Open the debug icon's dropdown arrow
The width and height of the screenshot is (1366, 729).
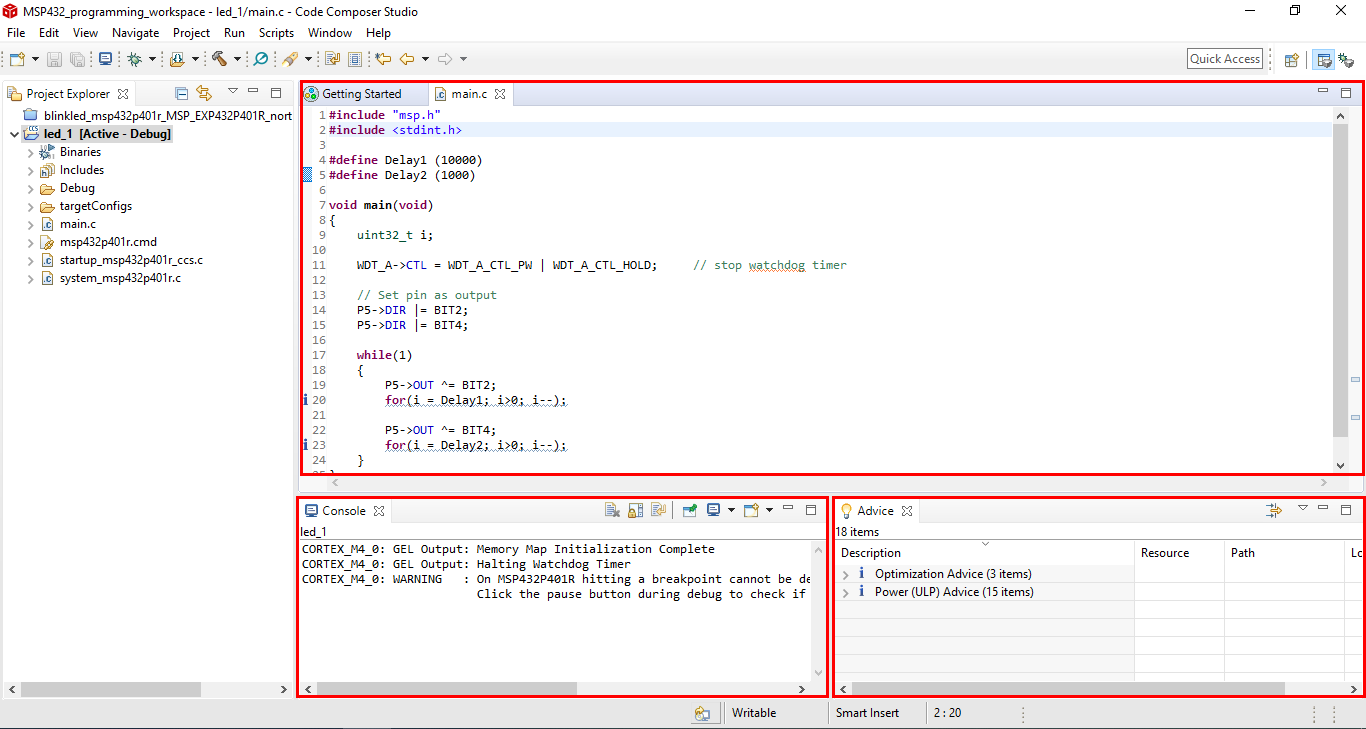coord(150,58)
